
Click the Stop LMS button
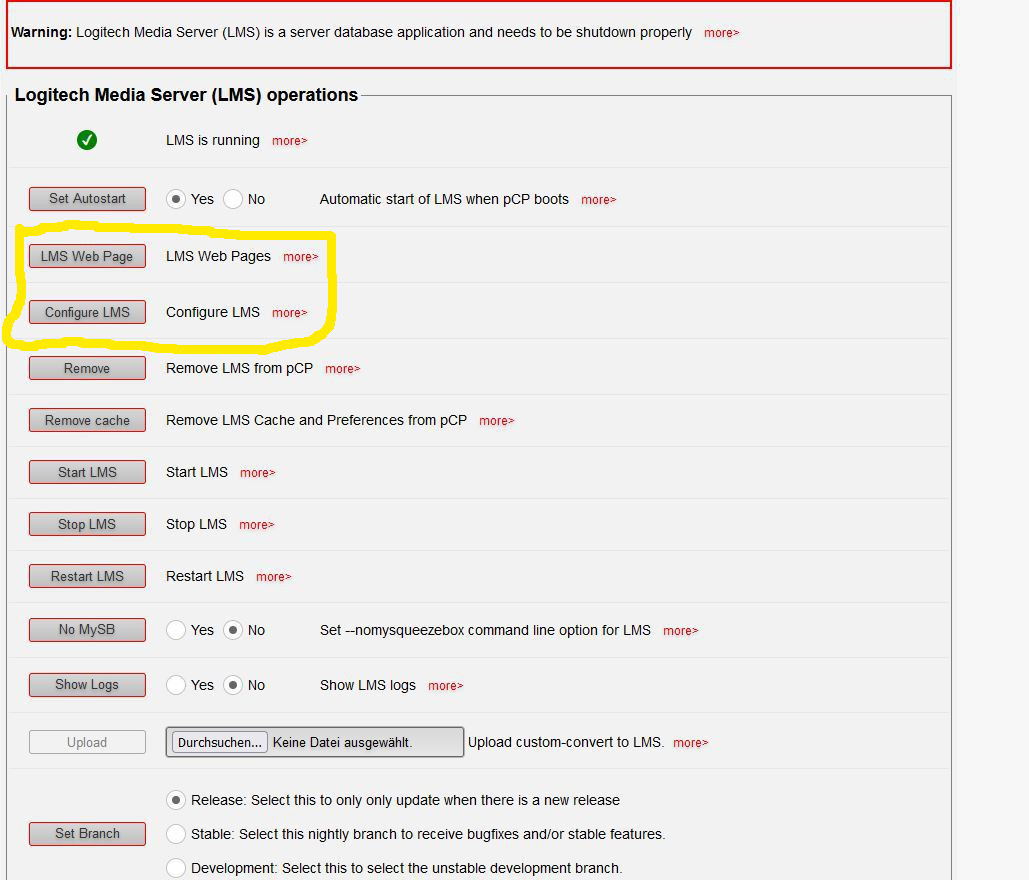[x=87, y=524]
